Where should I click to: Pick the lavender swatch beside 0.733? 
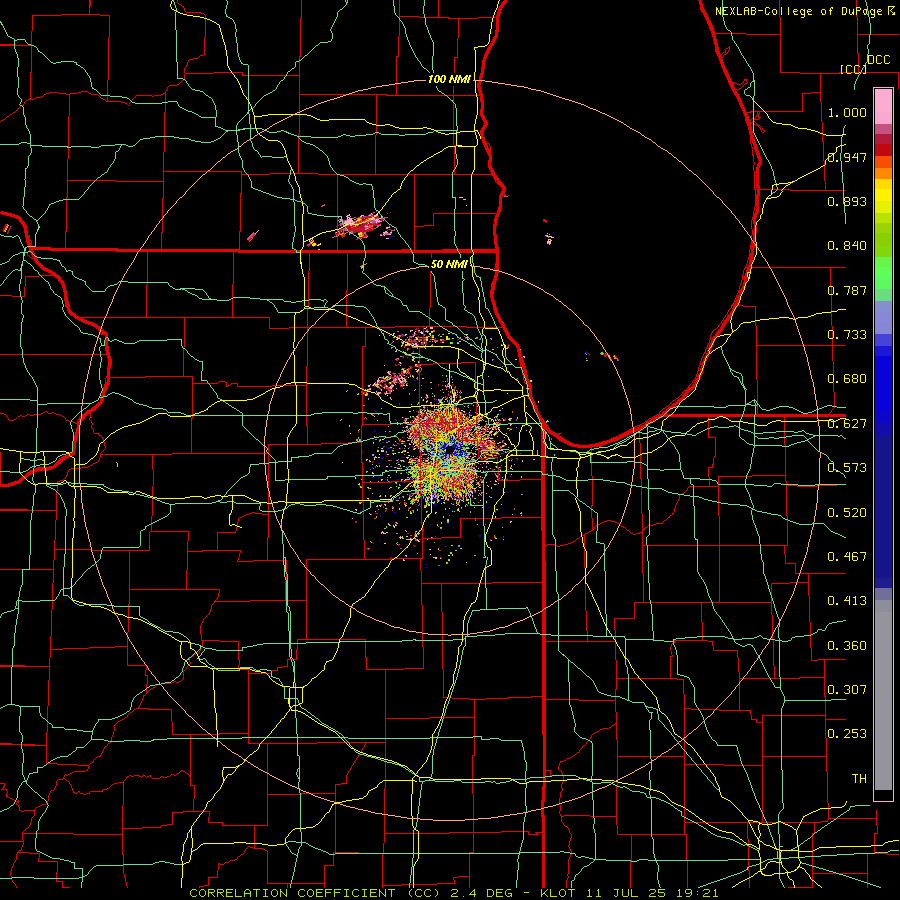pos(883,319)
